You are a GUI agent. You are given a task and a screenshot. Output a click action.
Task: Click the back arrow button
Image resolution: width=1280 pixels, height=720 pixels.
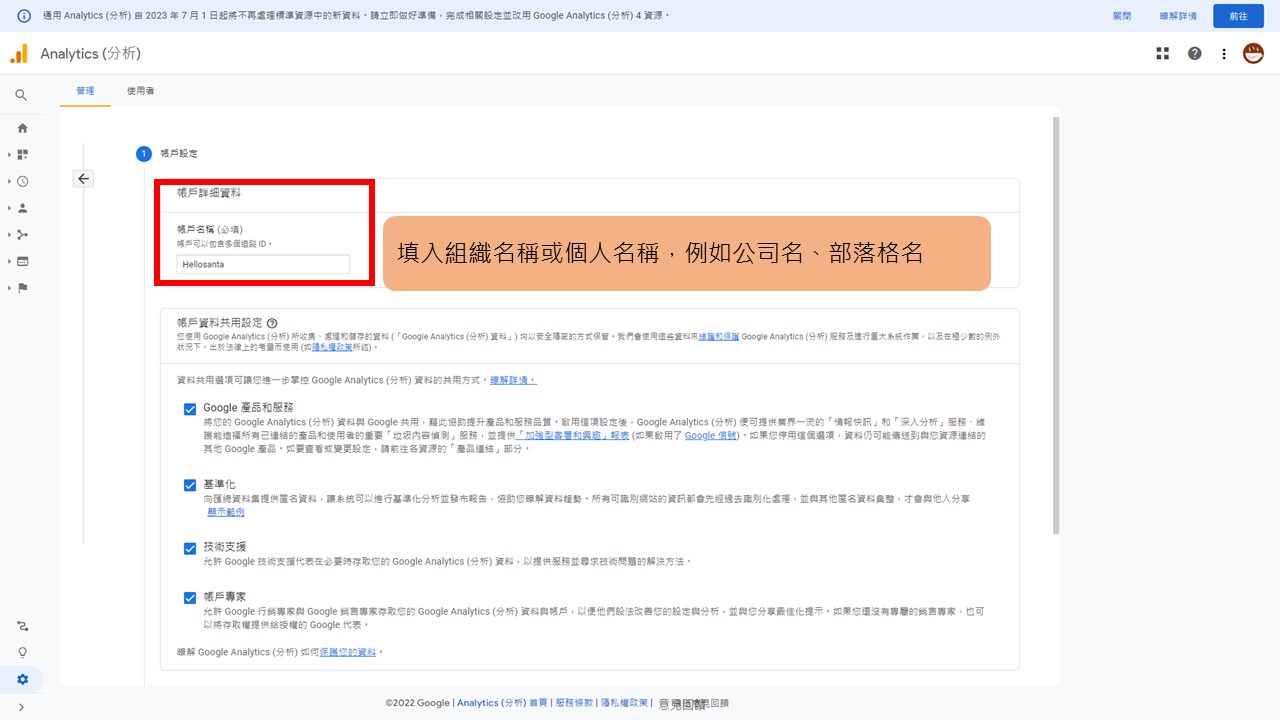84,179
